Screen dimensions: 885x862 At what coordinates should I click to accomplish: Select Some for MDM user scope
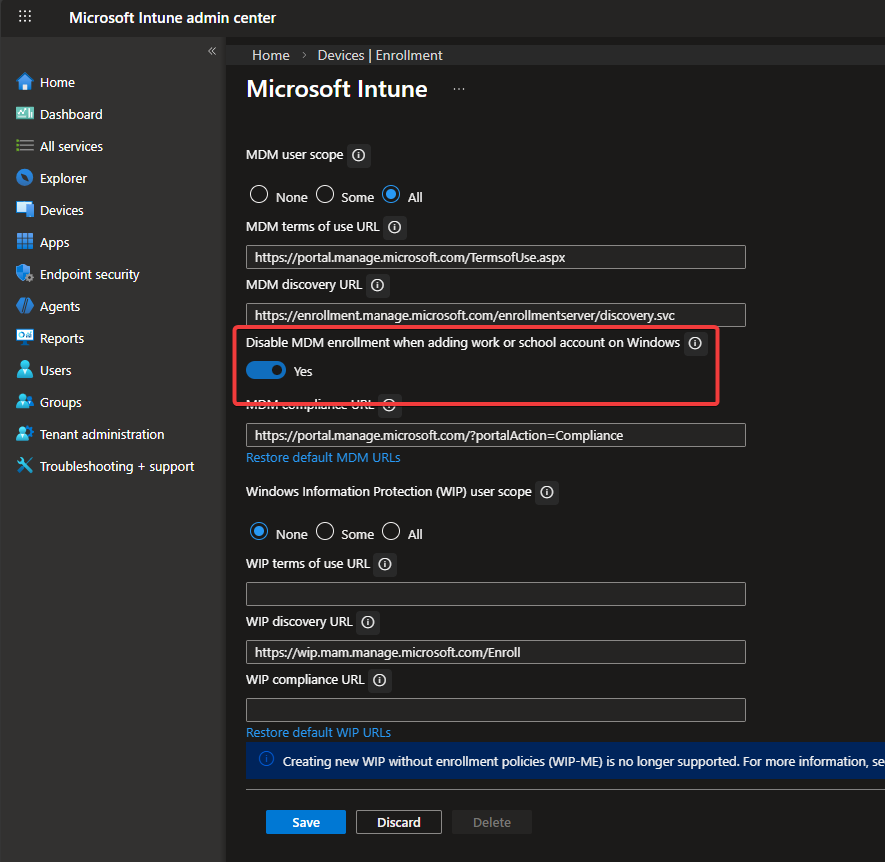[325, 195]
